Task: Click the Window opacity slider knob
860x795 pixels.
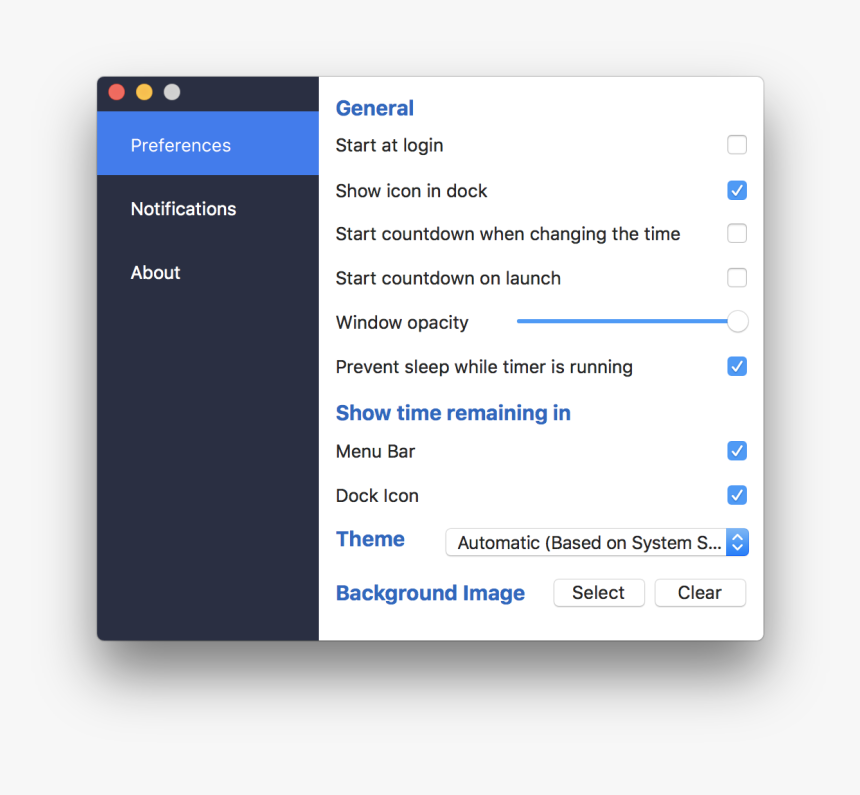Action: click(738, 322)
